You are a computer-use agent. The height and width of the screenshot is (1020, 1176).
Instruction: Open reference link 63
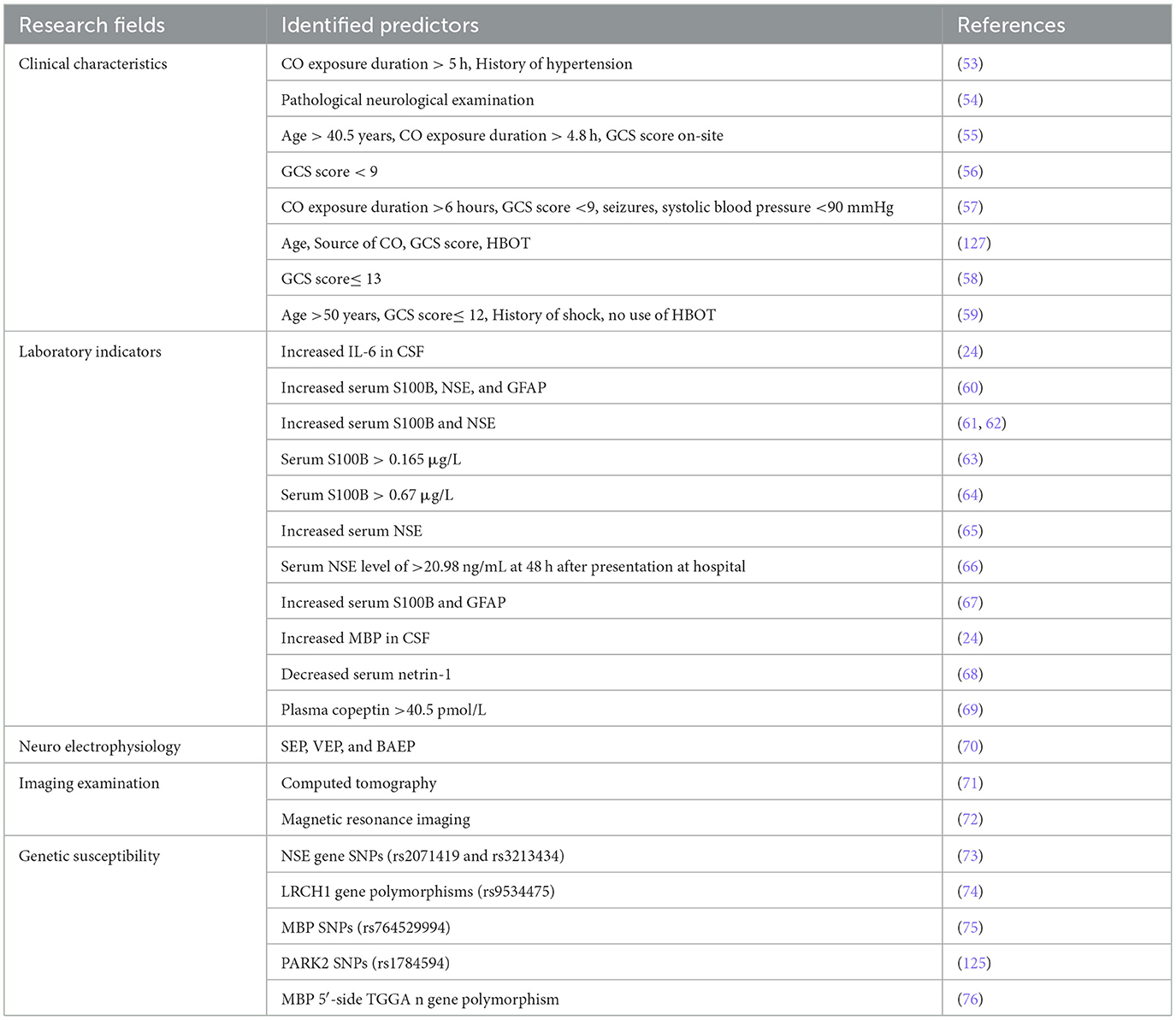coord(970,460)
